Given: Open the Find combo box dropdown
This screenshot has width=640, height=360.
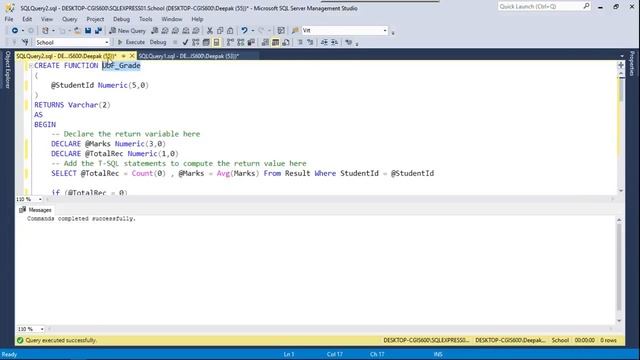Looking at the screenshot, I should pyautogui.click(x=384, y=31).
